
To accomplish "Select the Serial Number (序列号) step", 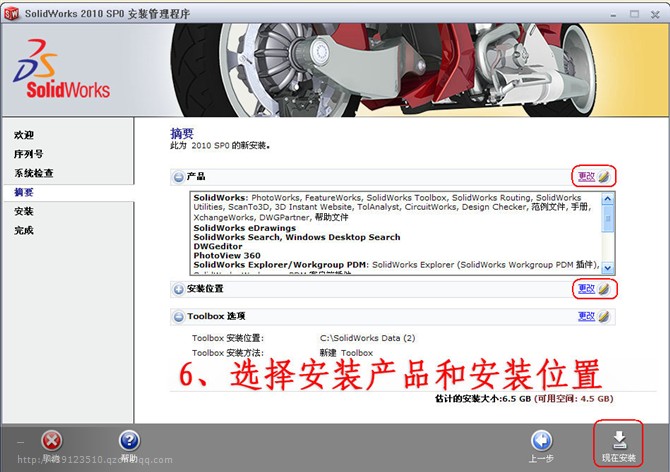I will pos(28,154).
